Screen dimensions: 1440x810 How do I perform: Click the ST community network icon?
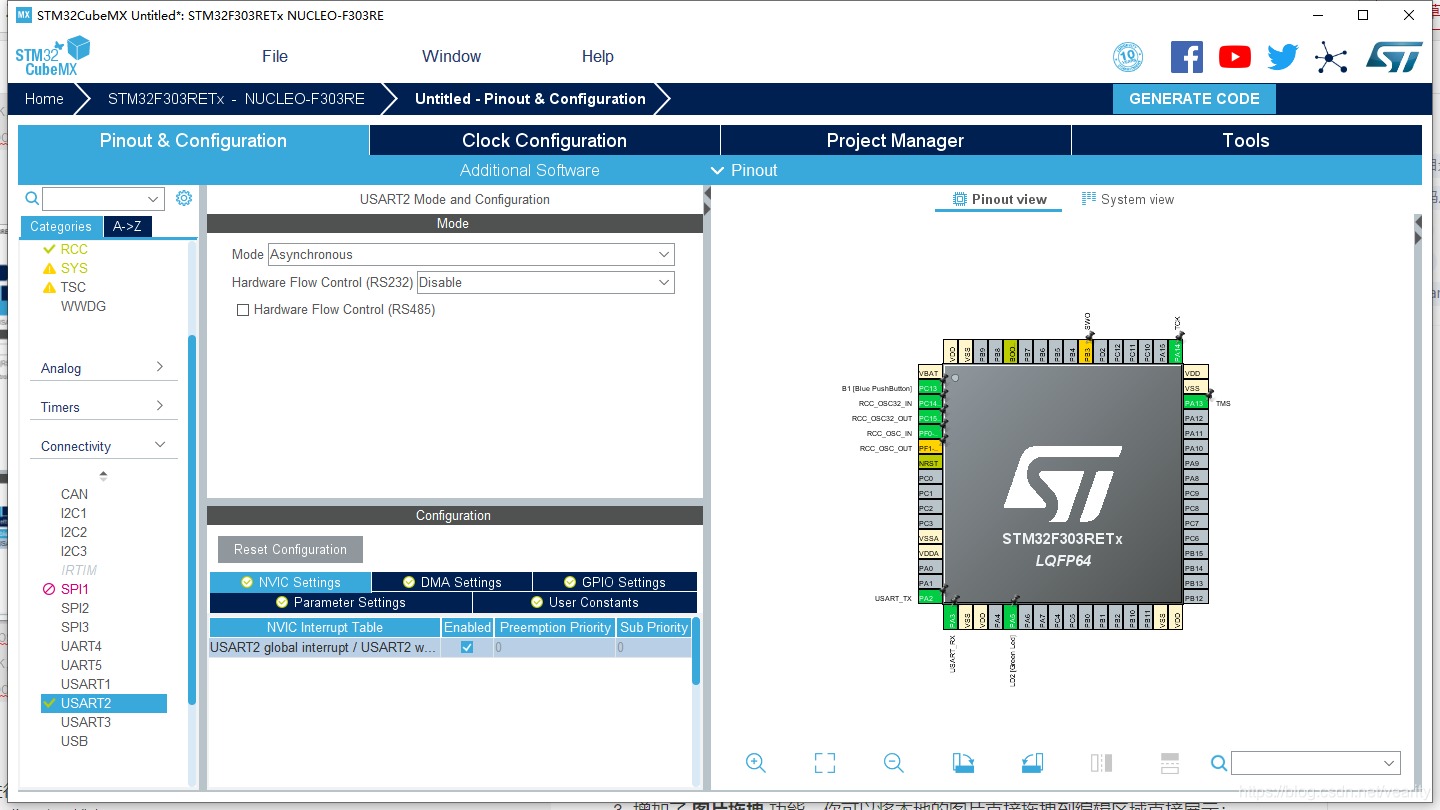tap(1331, 57)
